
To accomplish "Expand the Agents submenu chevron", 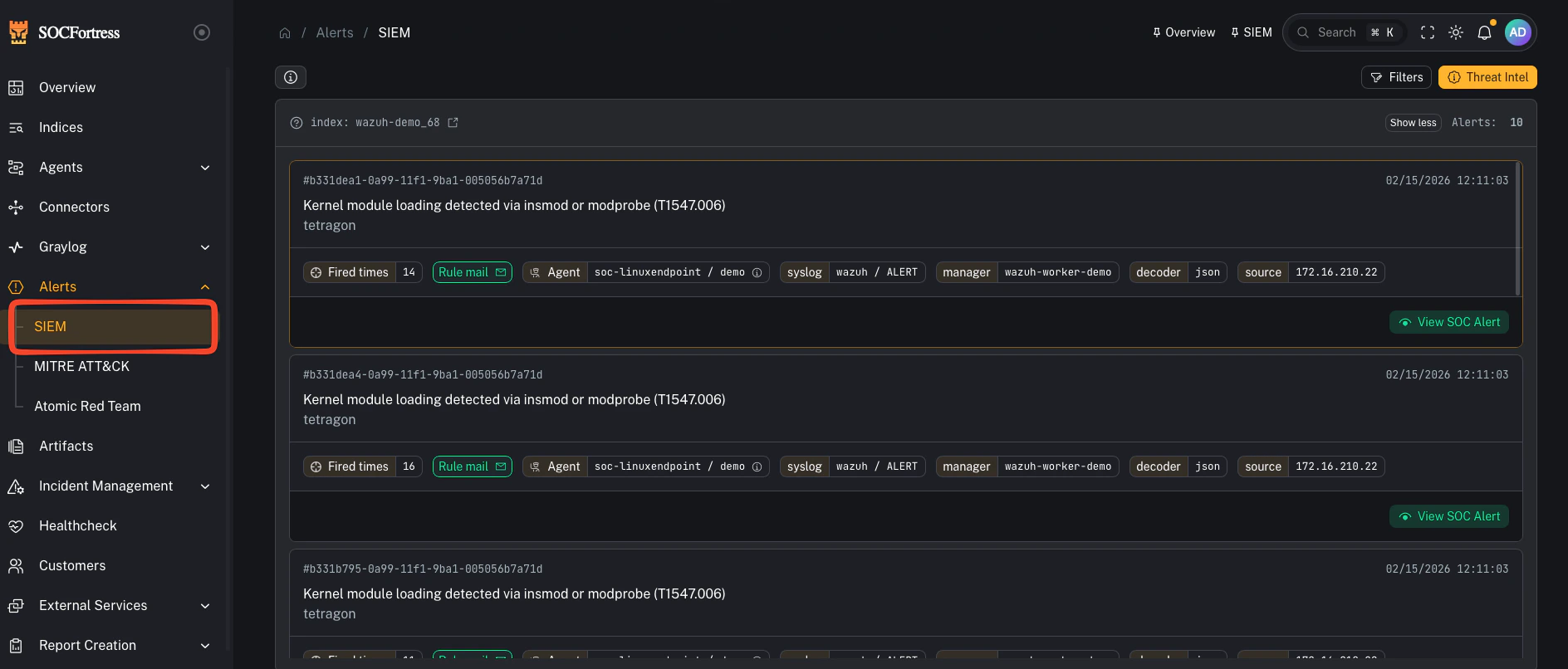I will (x=205, y=168).
